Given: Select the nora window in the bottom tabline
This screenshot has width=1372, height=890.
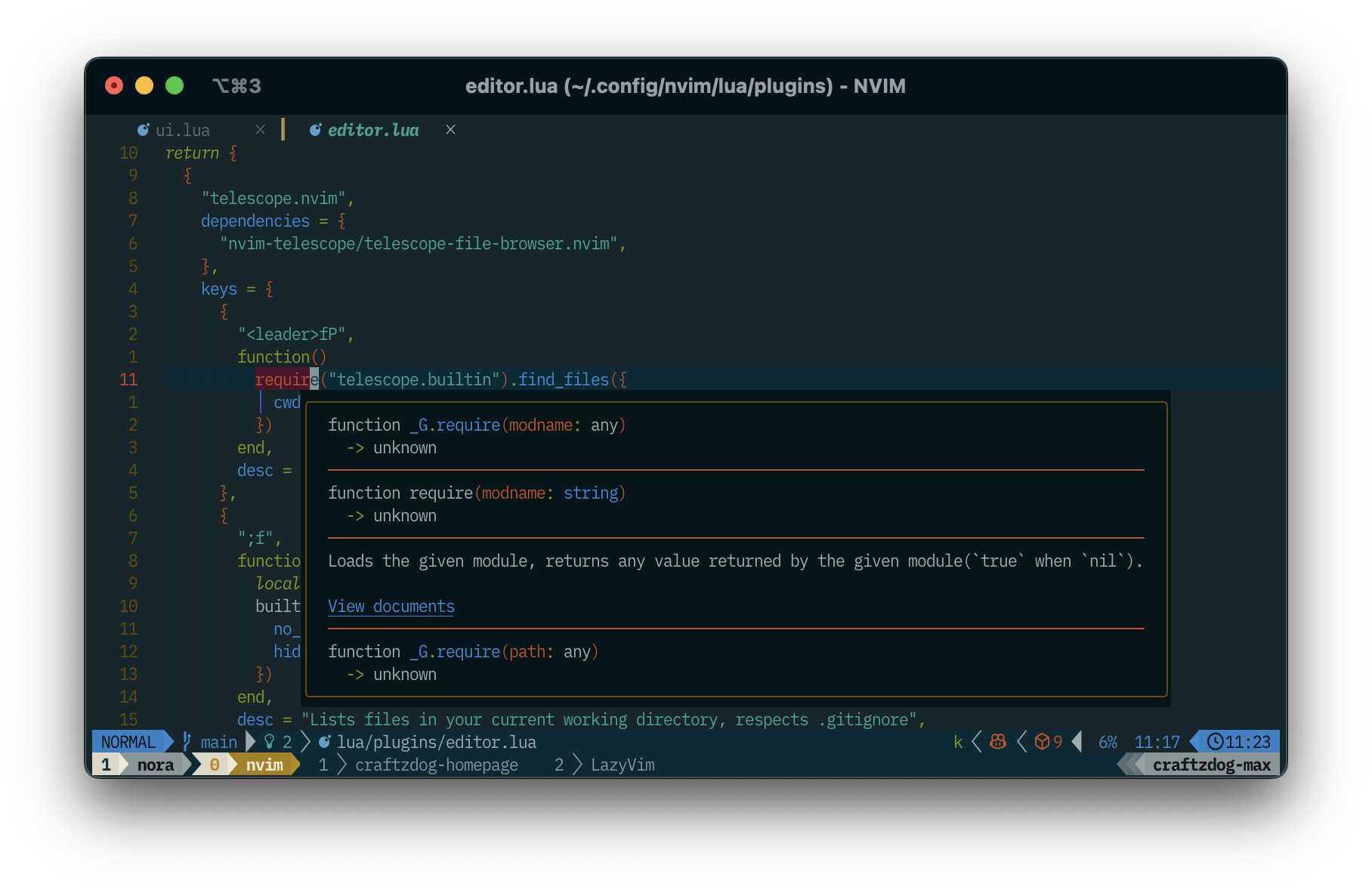Looking at the screenshot, I should (x=156, y=765).
